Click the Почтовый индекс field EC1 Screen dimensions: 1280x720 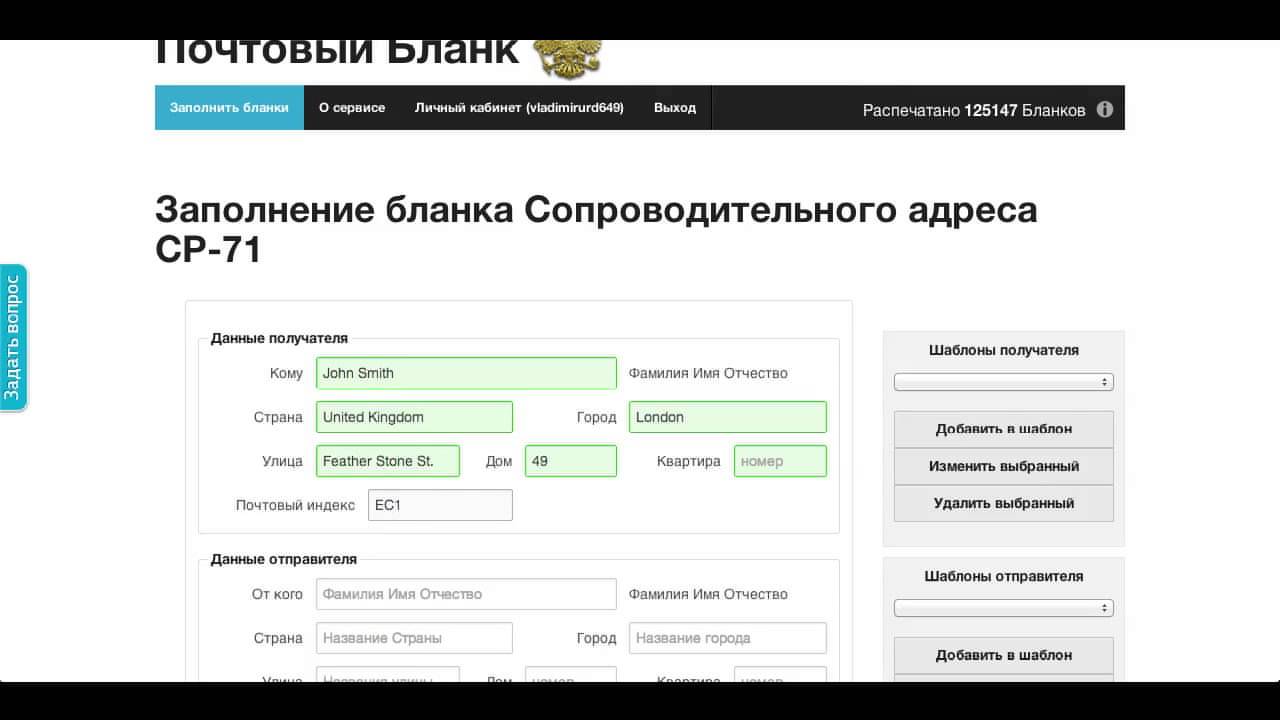[x=440, y=505]
